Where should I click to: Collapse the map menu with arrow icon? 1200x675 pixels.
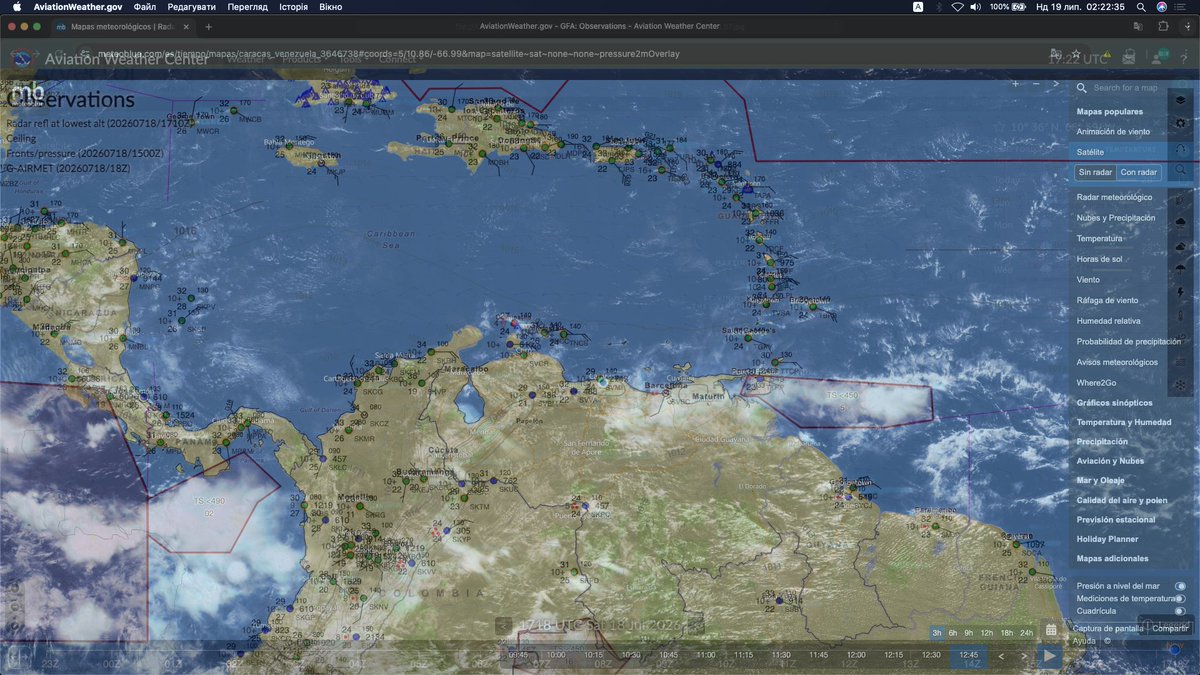[1056, 83]
